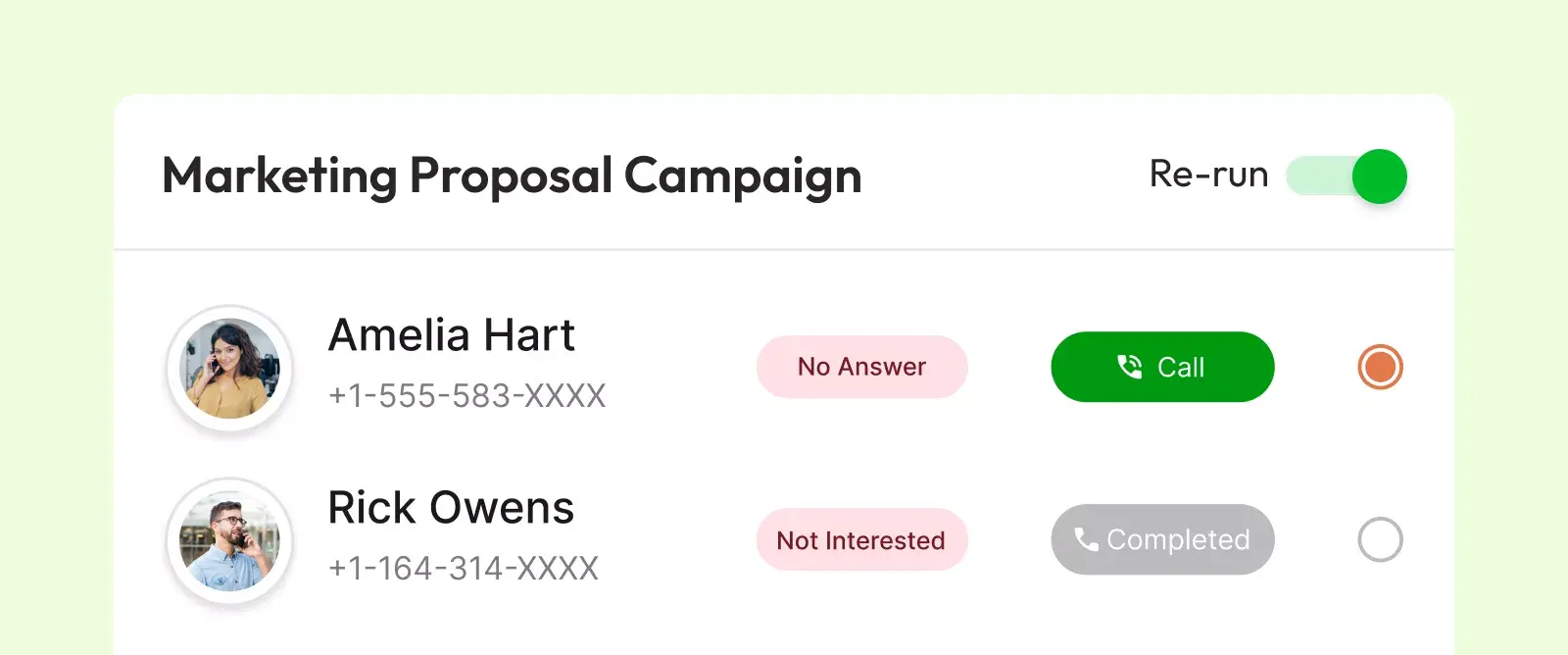Select the green knob on the Re-run switch
1568x655 pixels.
pos(1379,176)
